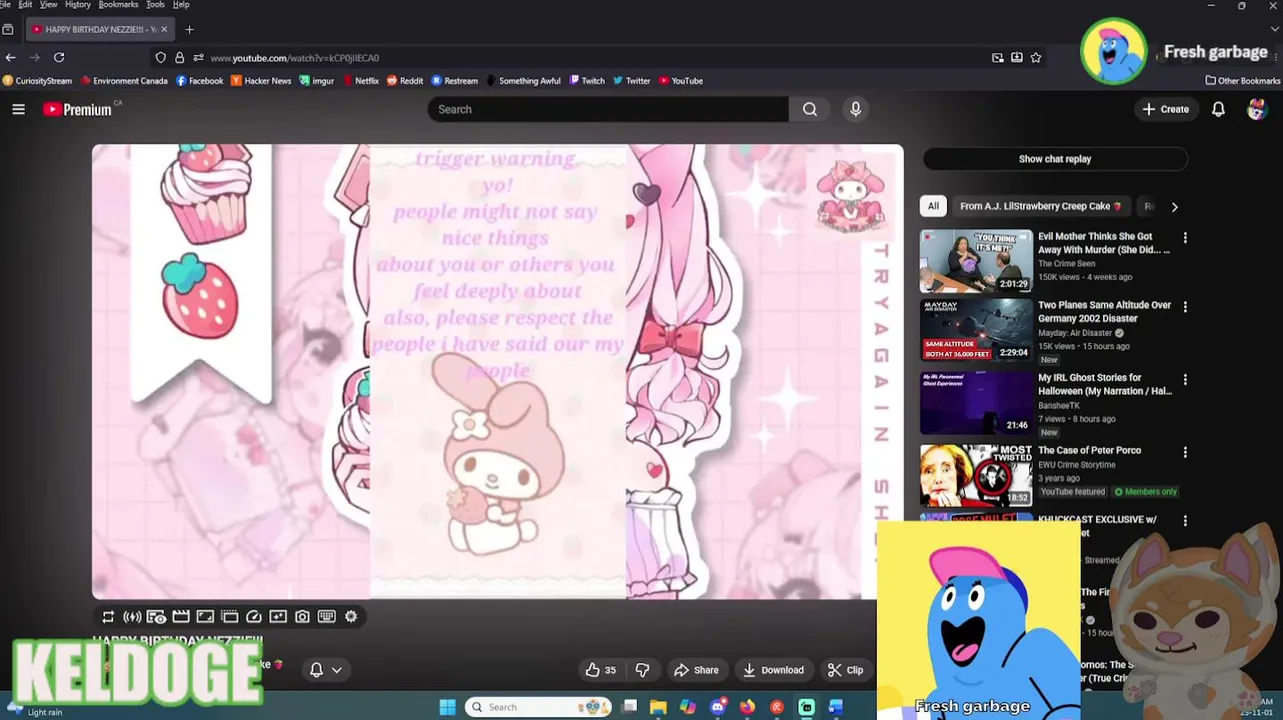Open The Case of Peter Porco title link
Viewport: 1283px width, 720px height.
coord(1089,450)
